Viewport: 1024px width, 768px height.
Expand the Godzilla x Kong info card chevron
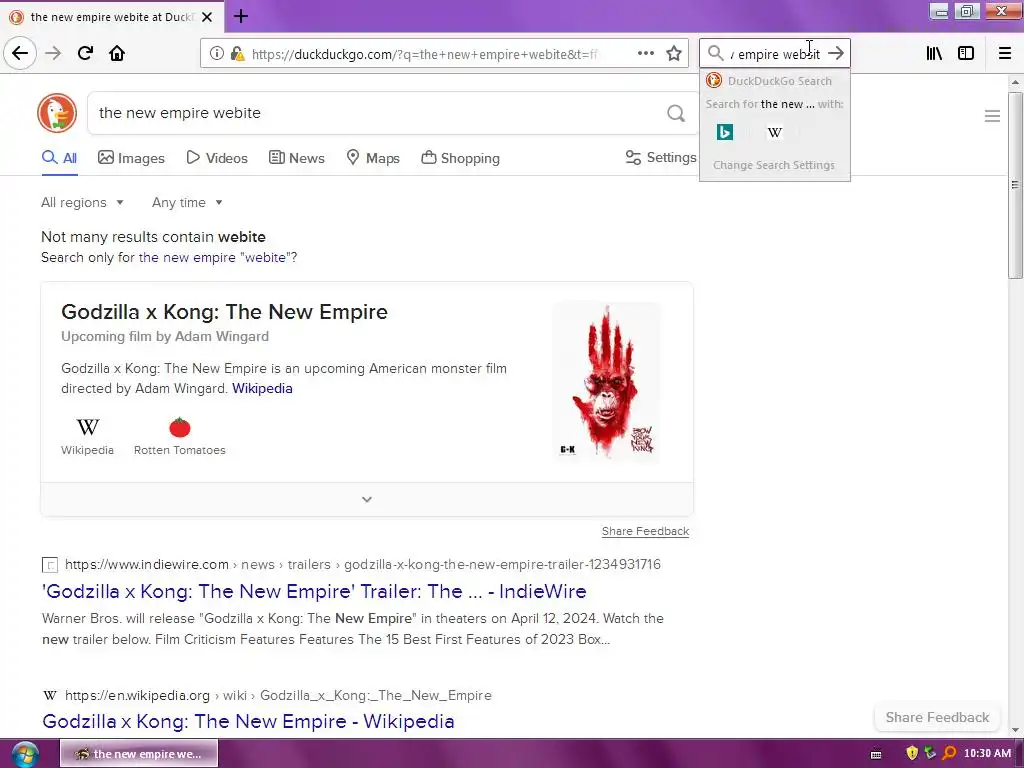[367, 500]
